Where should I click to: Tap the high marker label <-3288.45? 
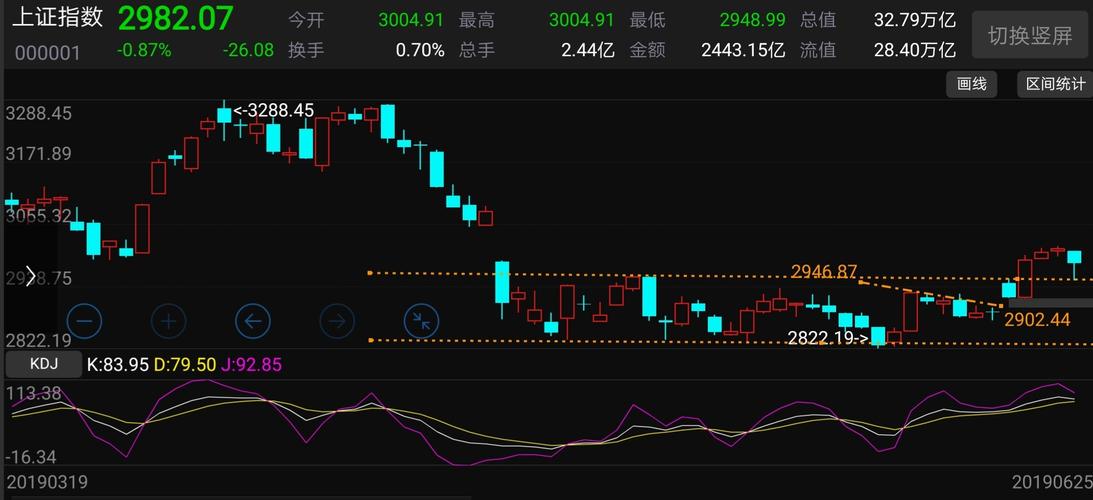click(x=273, y=110)
